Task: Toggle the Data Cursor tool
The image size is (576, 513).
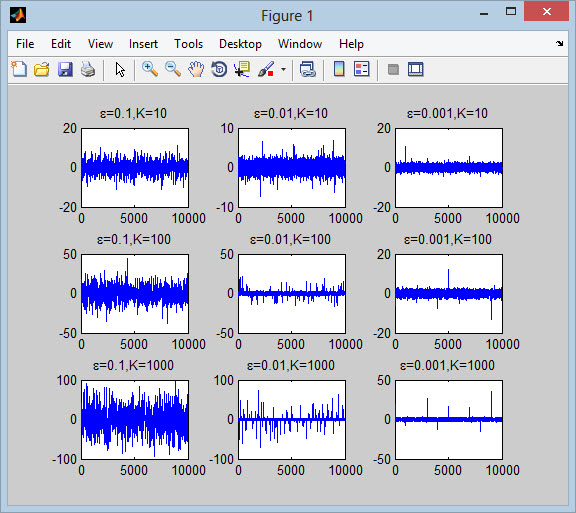Action: click(x=242, y=69)
